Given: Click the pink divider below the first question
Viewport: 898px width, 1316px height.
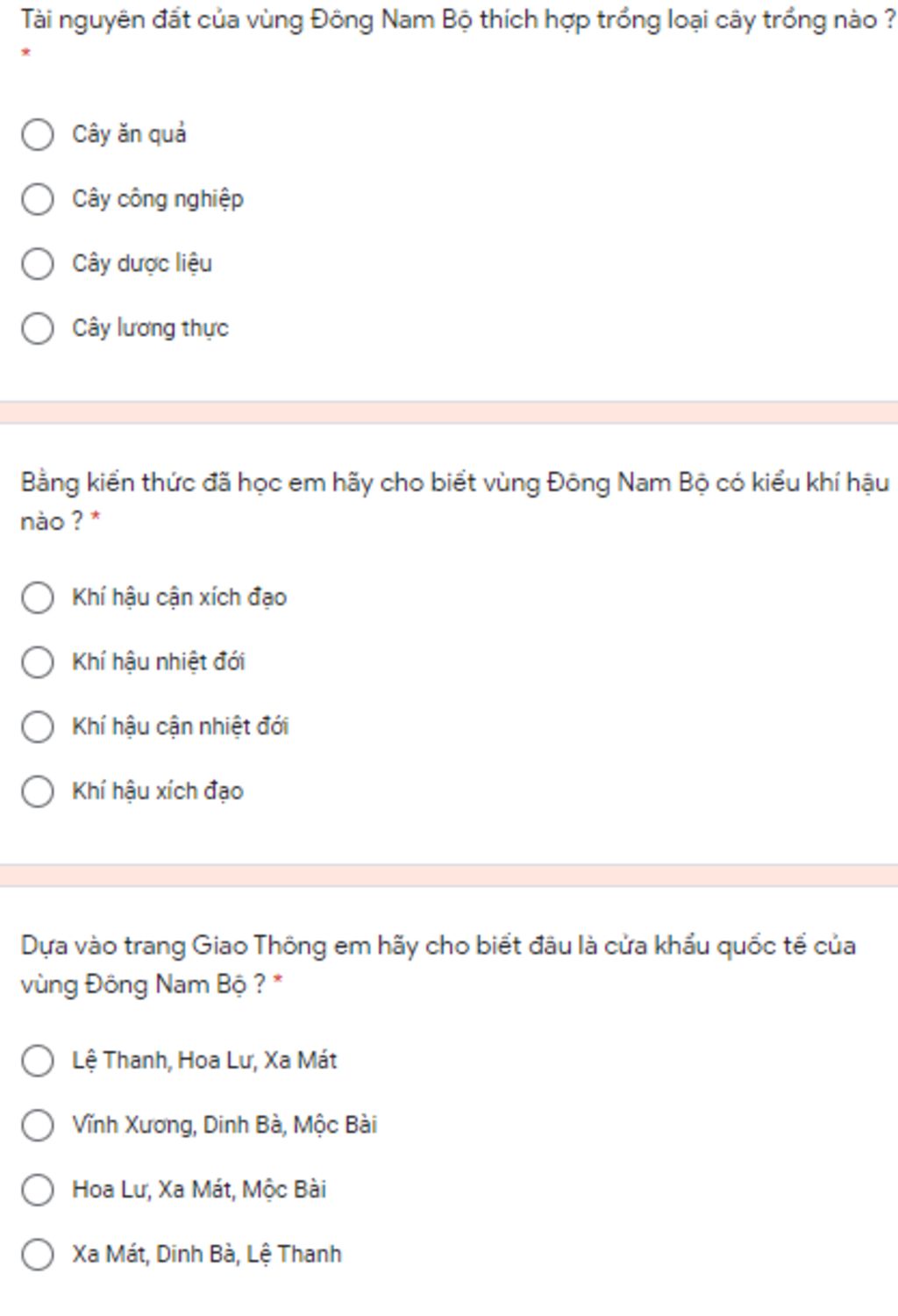Looking at the screenshot, I should pyautogui.click(x=449, y=413).
